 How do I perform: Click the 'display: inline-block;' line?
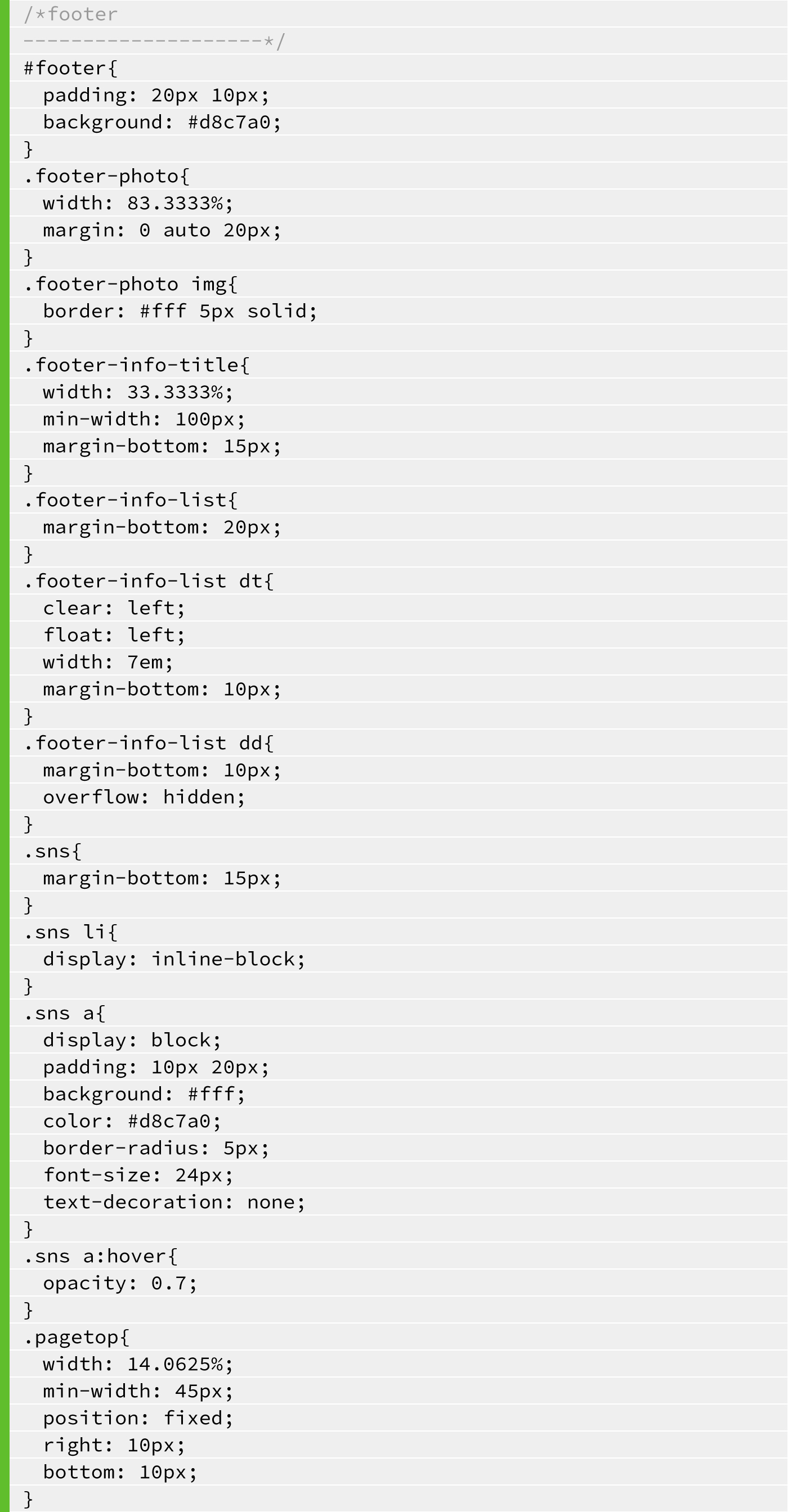pos(174,959)
